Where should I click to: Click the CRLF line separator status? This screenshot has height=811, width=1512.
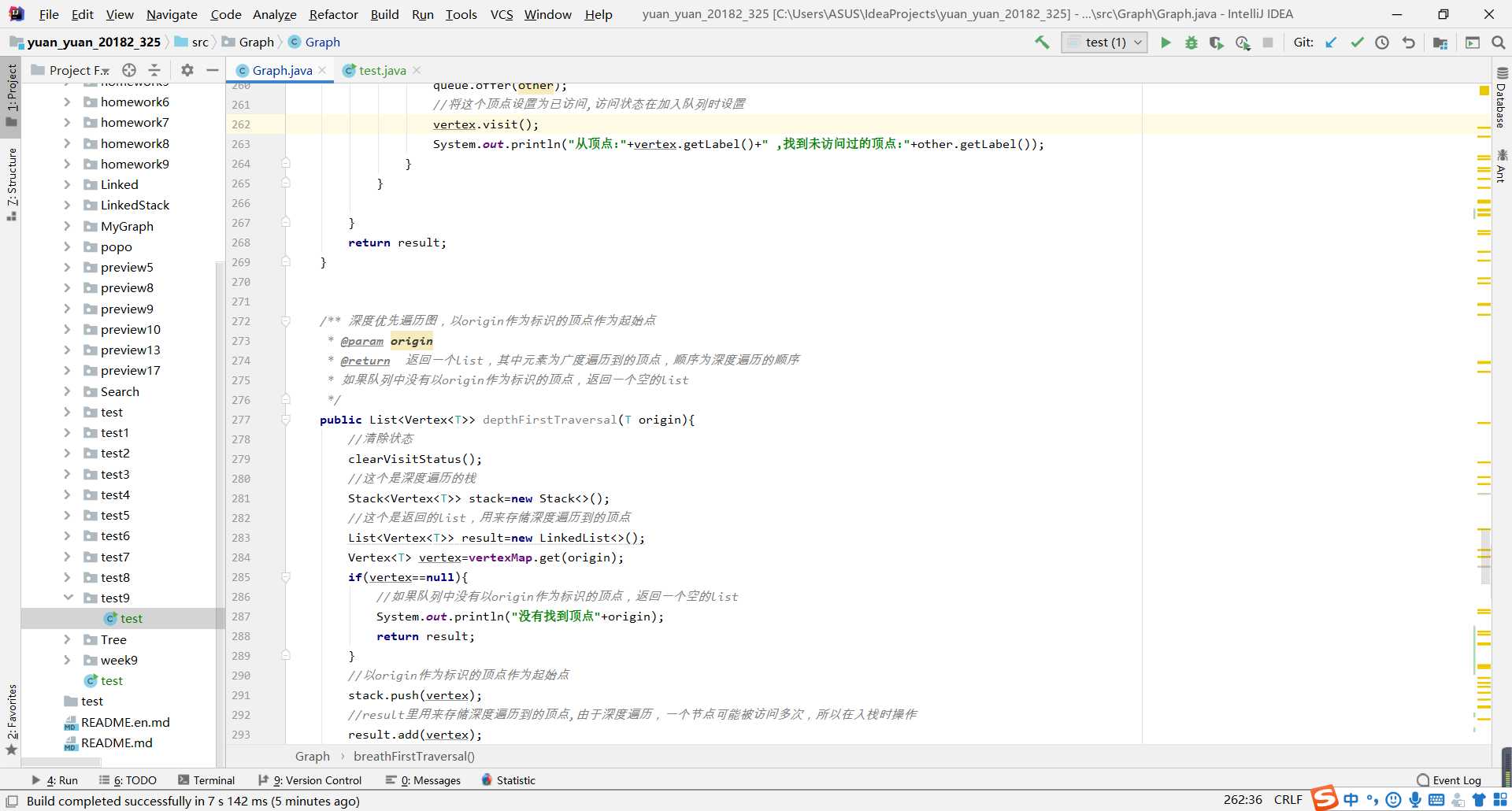coord(1288,800)
